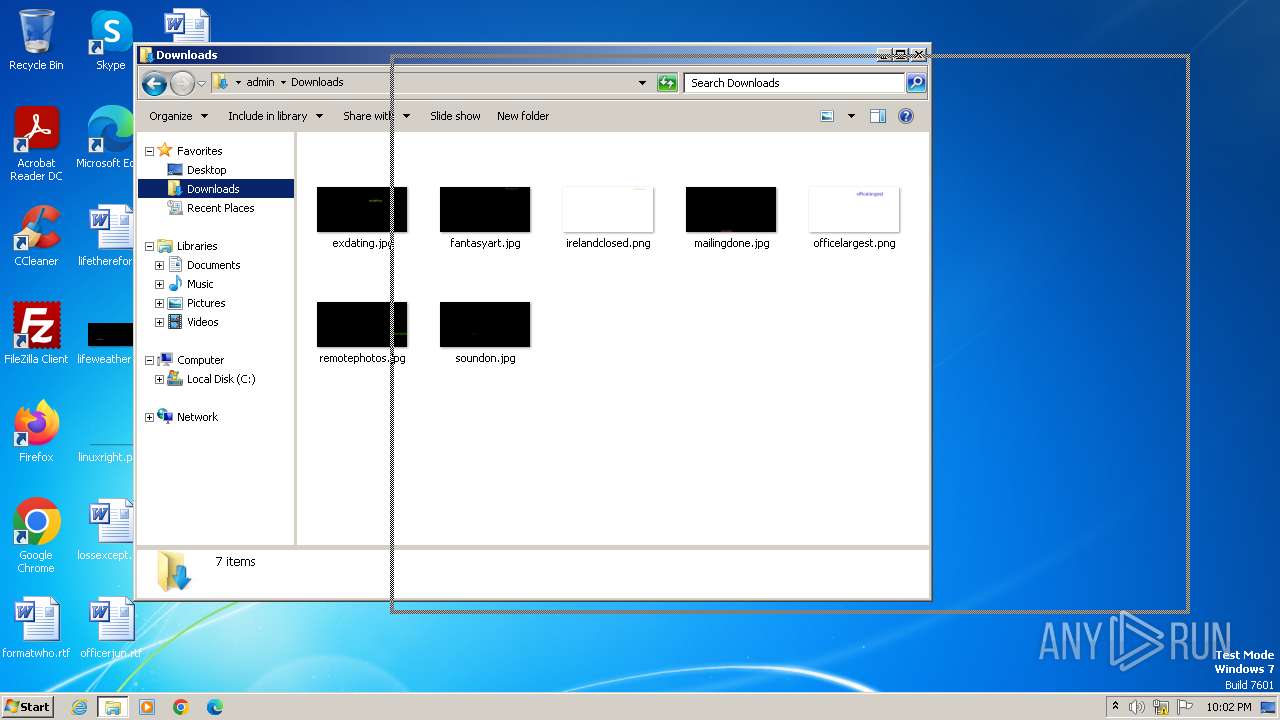Click the New folder button

(523, 116)
